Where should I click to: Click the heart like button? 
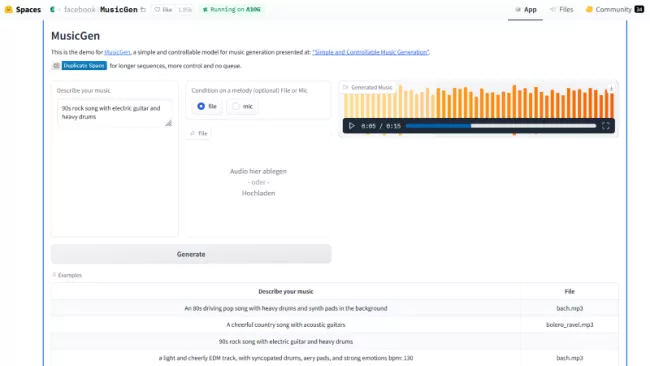pyautogui.click(x=163, y=9)
